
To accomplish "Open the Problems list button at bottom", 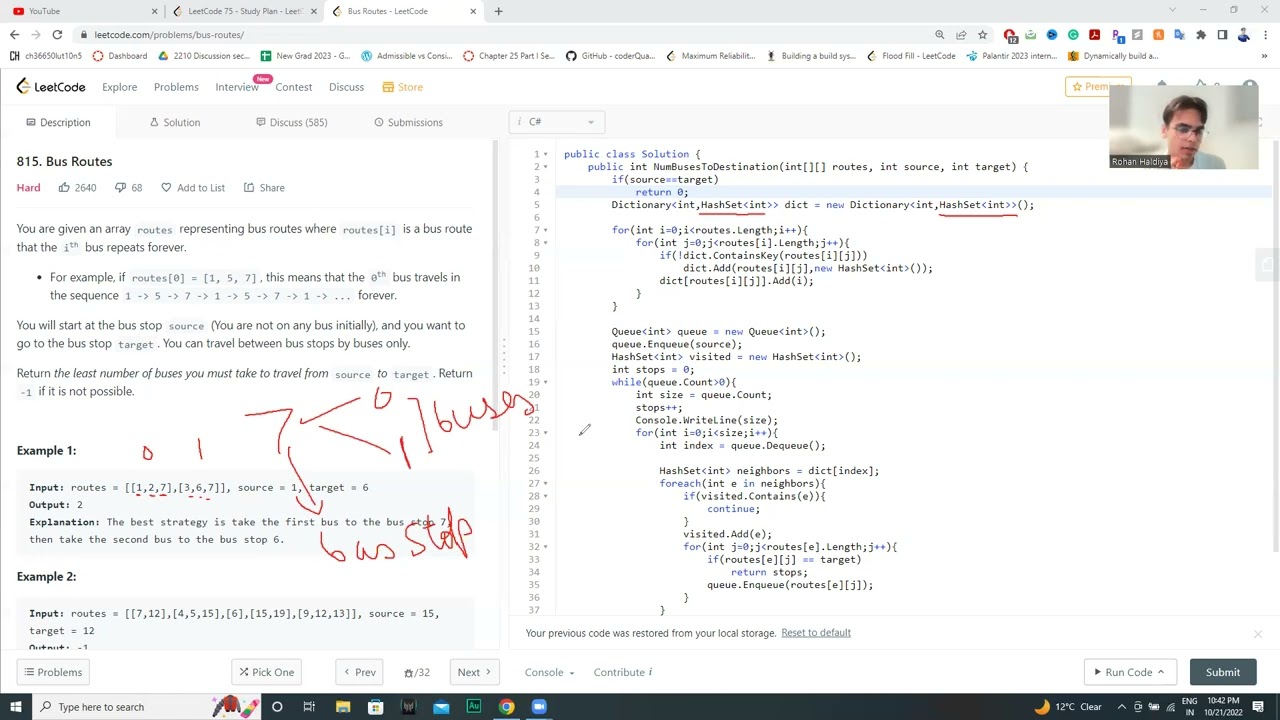I will click(x=52, y=672).
